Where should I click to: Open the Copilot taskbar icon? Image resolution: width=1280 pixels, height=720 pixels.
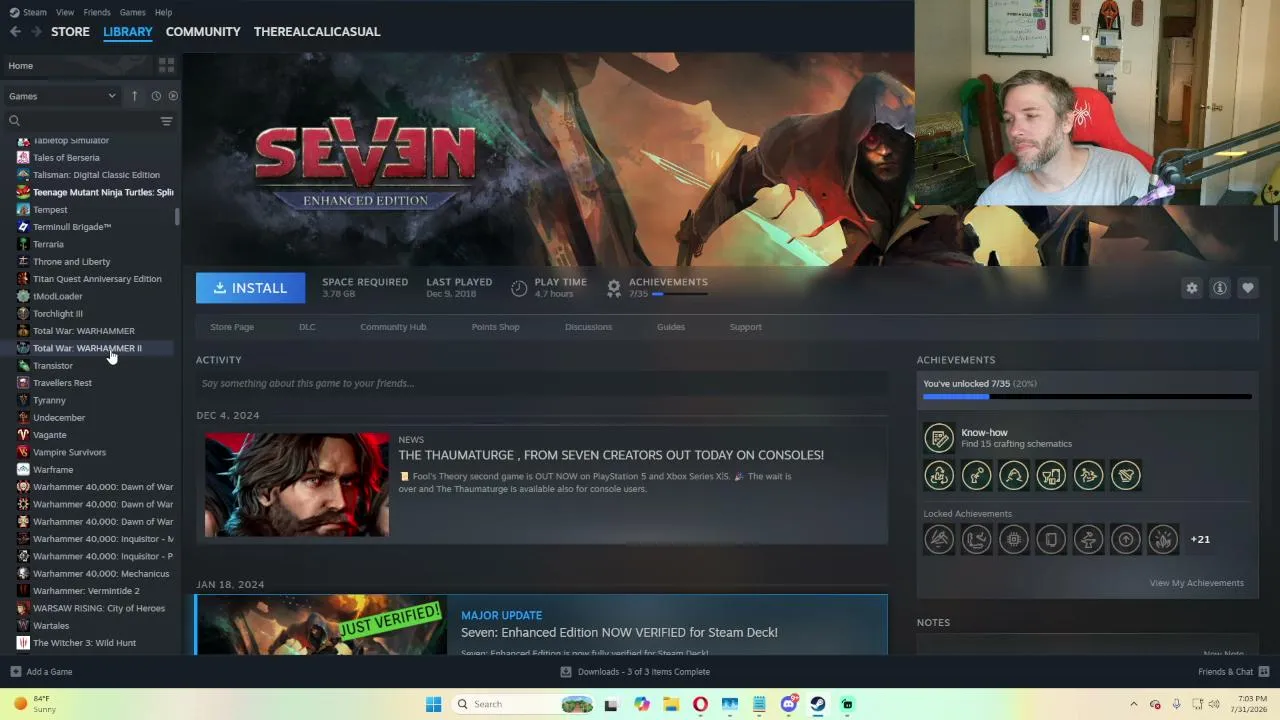(x=642, y=704)
